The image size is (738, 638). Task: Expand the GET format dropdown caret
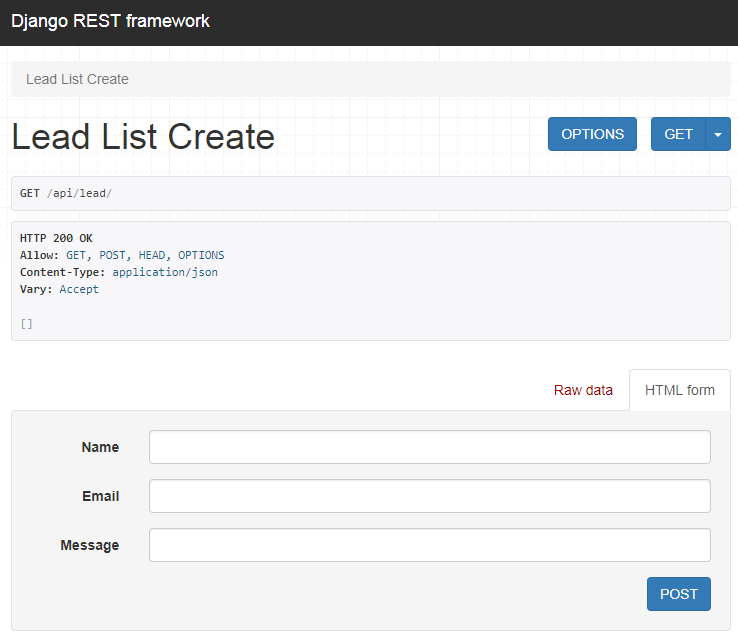(x=718, y=134)
